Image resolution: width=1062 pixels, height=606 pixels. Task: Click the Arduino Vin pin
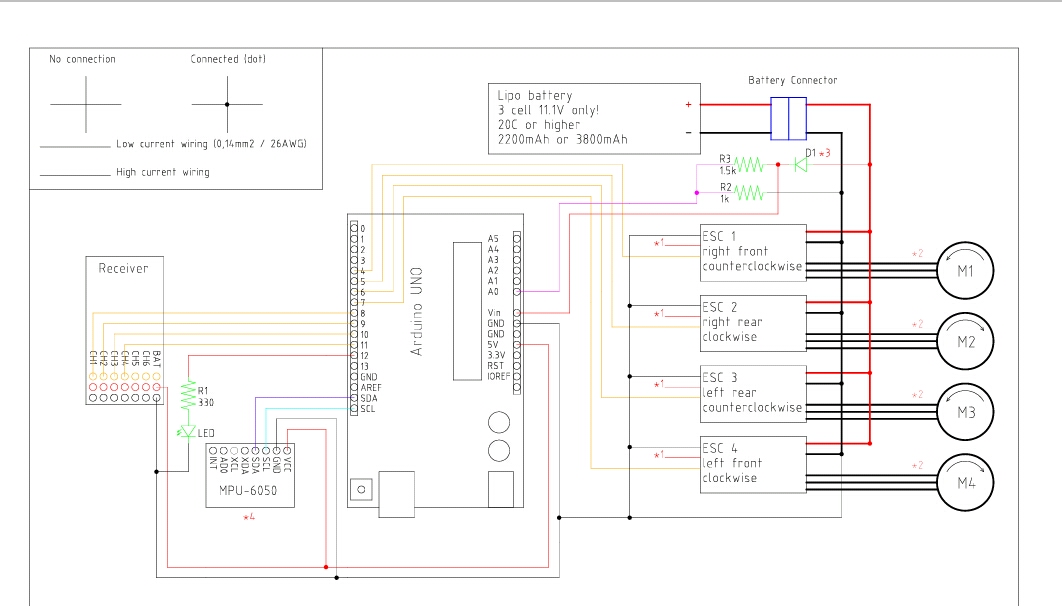[517, 313]
